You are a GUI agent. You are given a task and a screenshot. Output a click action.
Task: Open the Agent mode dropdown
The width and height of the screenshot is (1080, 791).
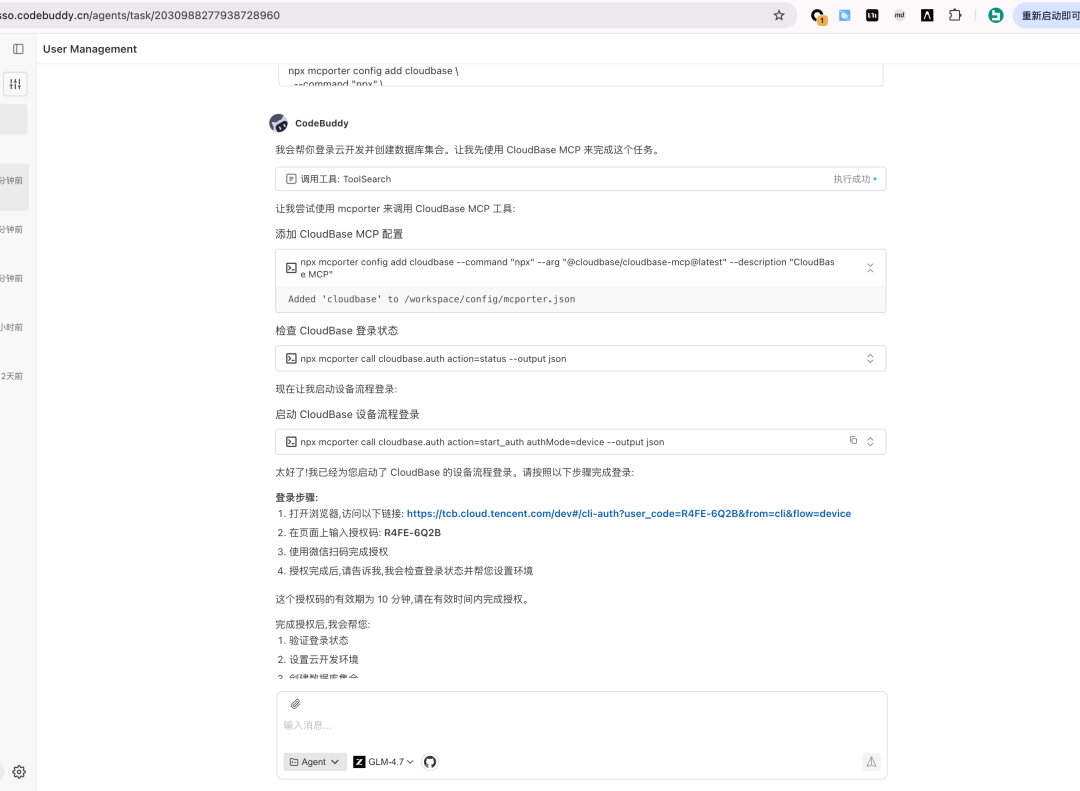pos(315,761)
